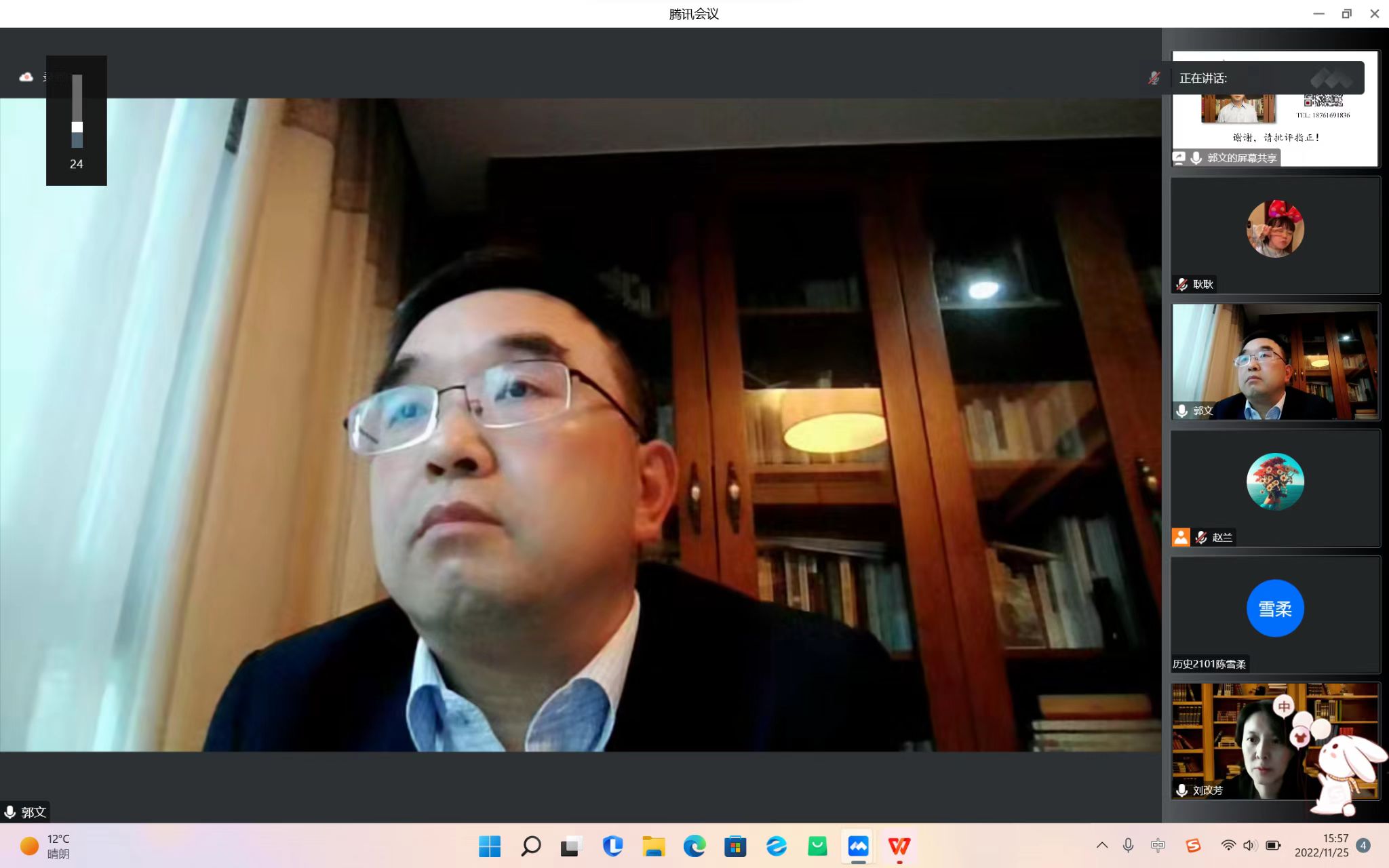
Task: Click the orange host icon for 赵兰
Action: (x=1181, y=537)
